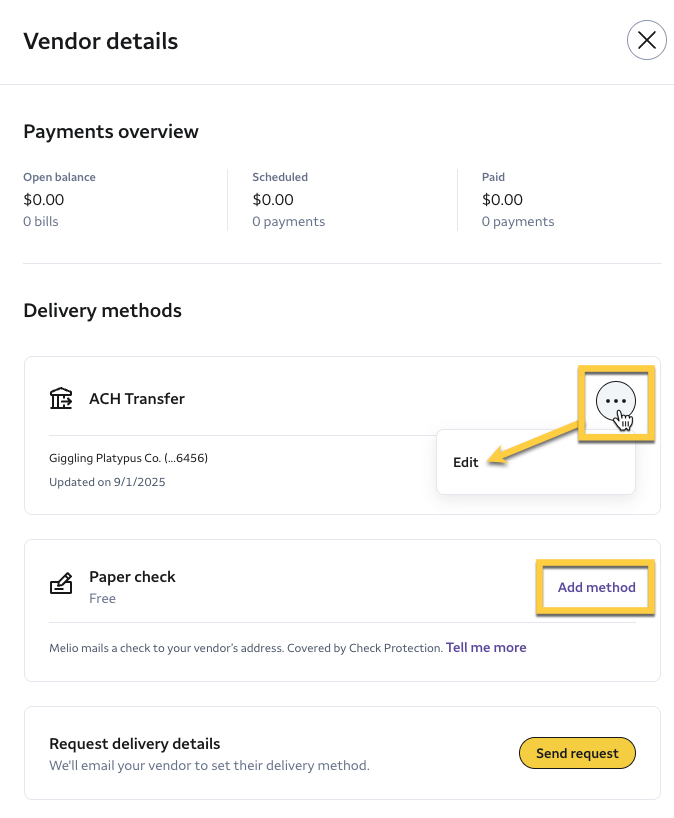Close the Vendor details panel
The width and height of the screenshot is (674, 818).
point(646,40)
